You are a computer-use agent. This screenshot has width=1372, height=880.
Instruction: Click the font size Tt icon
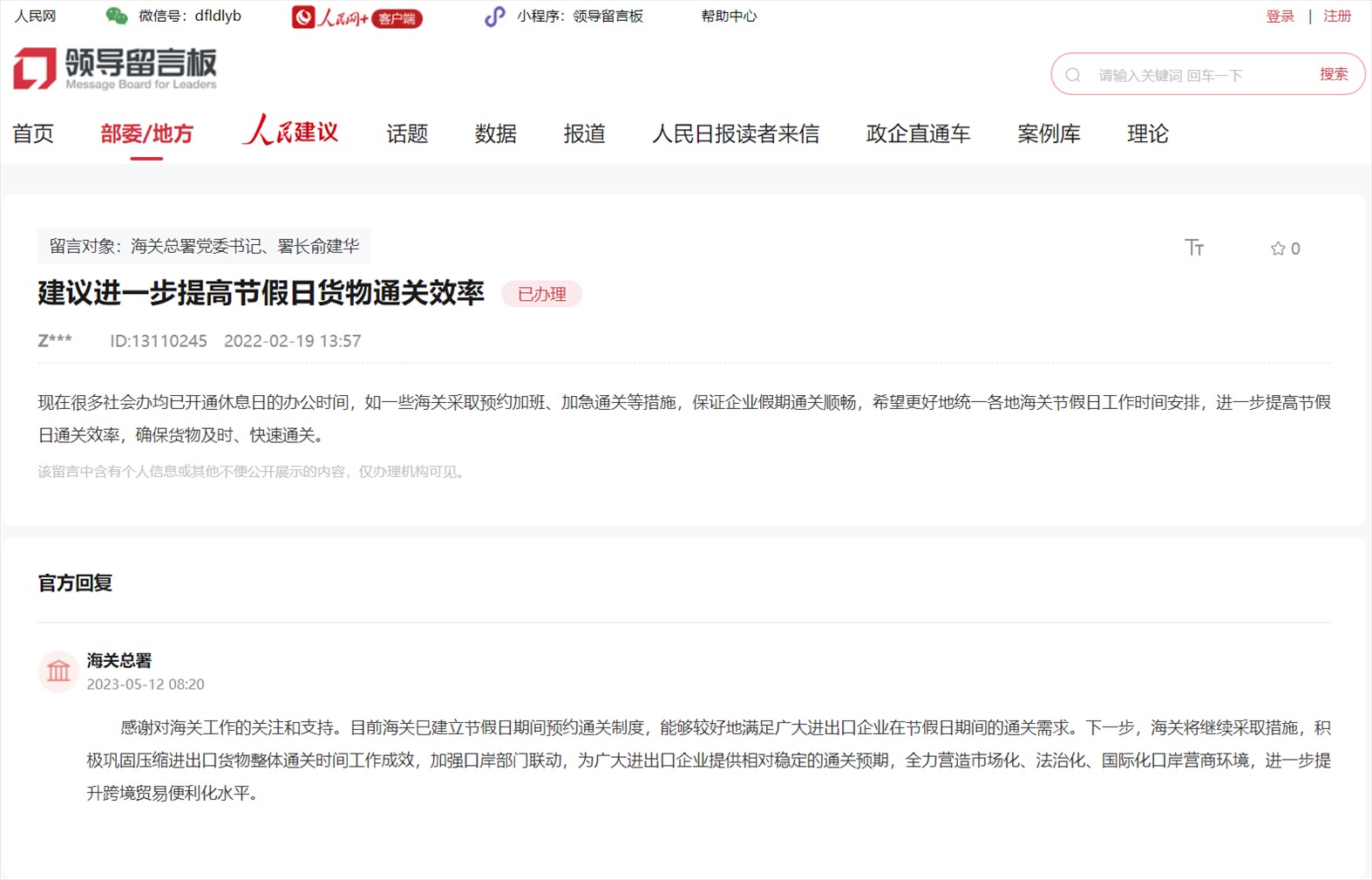point(1193,248)
